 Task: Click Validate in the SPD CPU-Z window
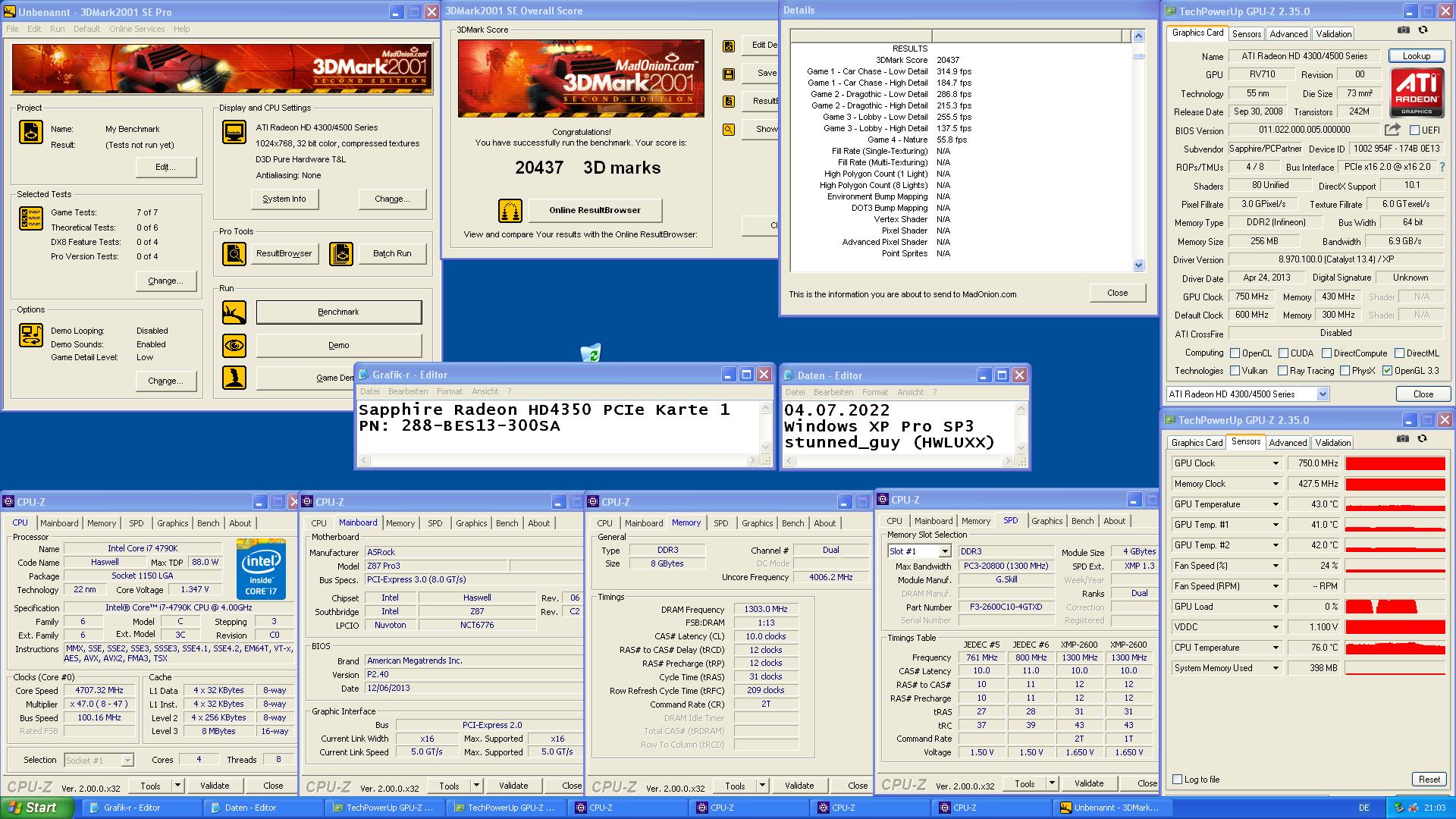1088,783
